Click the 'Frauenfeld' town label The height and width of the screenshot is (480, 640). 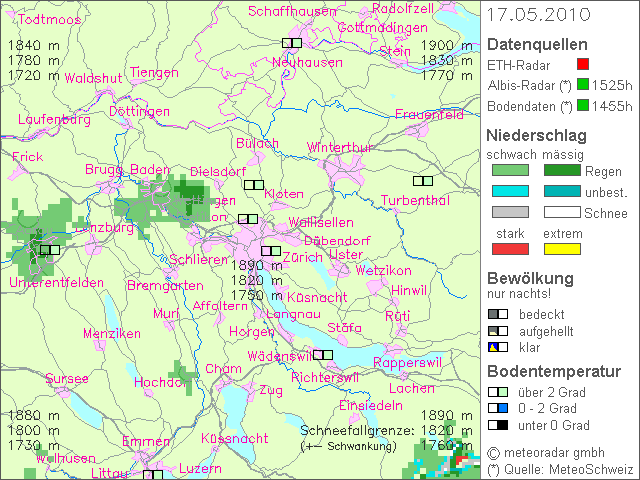[429, 114]
